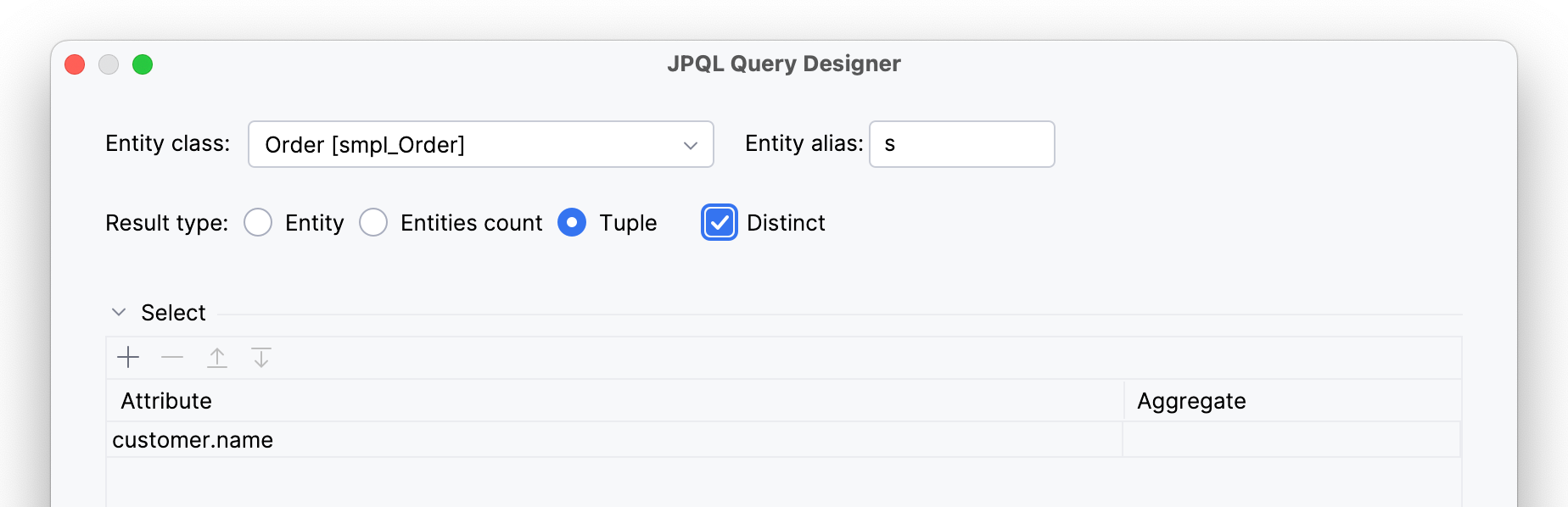The image size is (1568, 507).
Task: Add a new attribute with the plus icon
Action: [128, 358]
